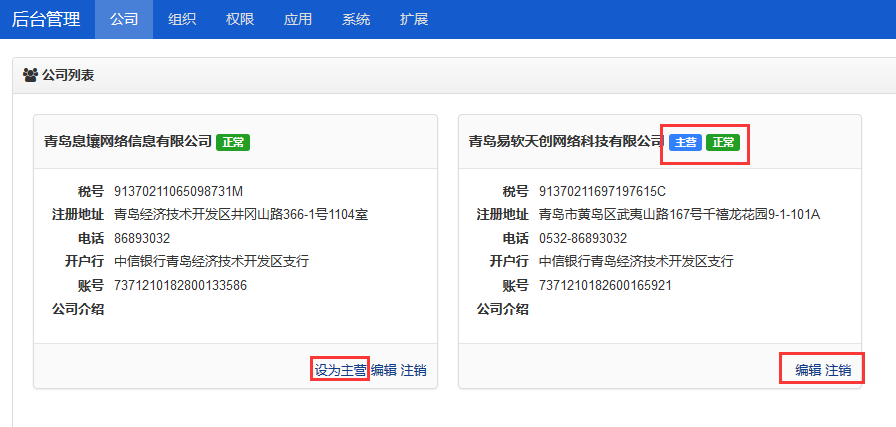896x427 pixels.
Task: Click the users icon beside 公司列表
Action: (x=30, y=75)
